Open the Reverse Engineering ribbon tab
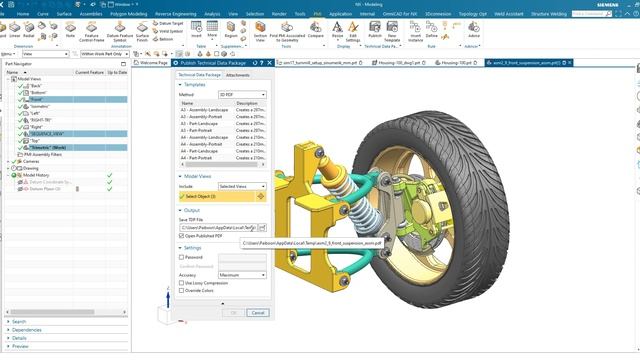 (176, 14)
